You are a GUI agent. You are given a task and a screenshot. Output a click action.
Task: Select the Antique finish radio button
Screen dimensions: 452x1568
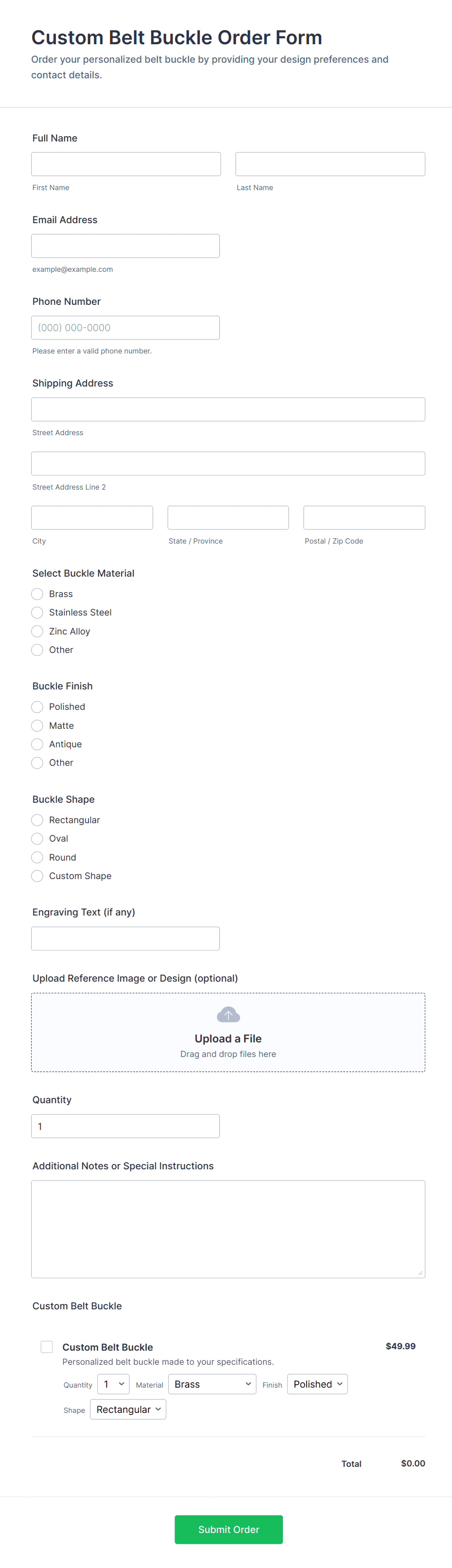[37, 744]
